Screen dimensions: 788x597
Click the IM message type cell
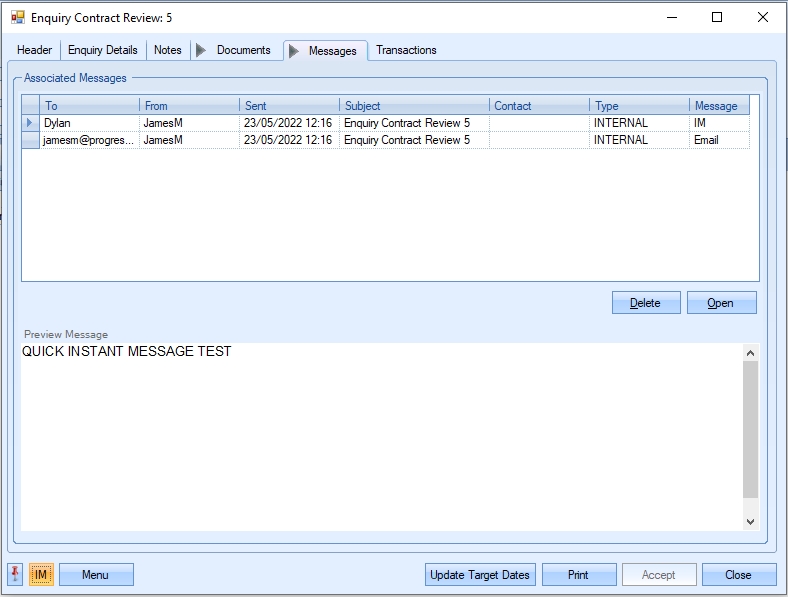coord(719,123)
